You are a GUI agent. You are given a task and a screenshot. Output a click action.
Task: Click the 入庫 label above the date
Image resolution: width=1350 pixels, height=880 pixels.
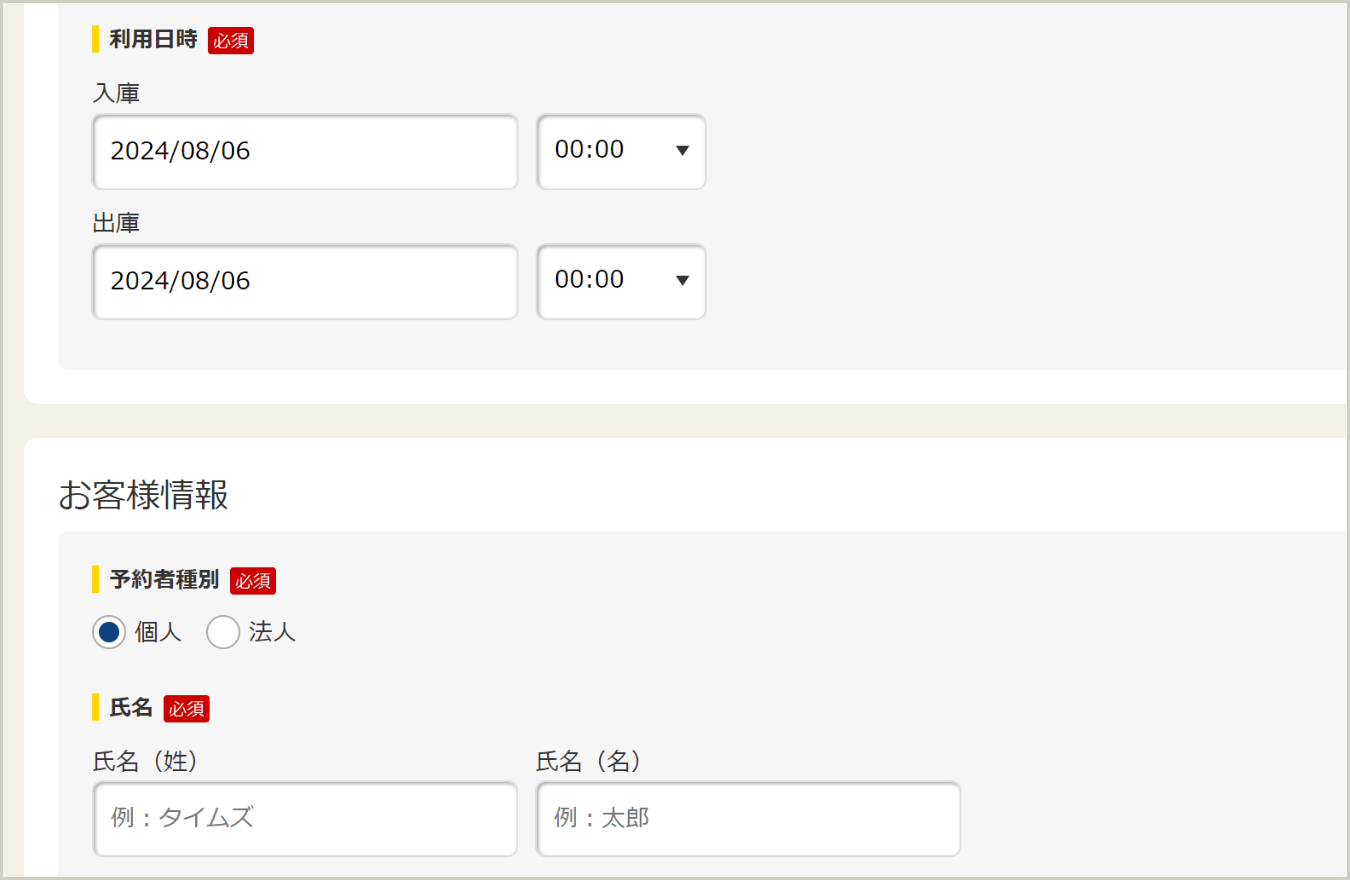(116, 94)
